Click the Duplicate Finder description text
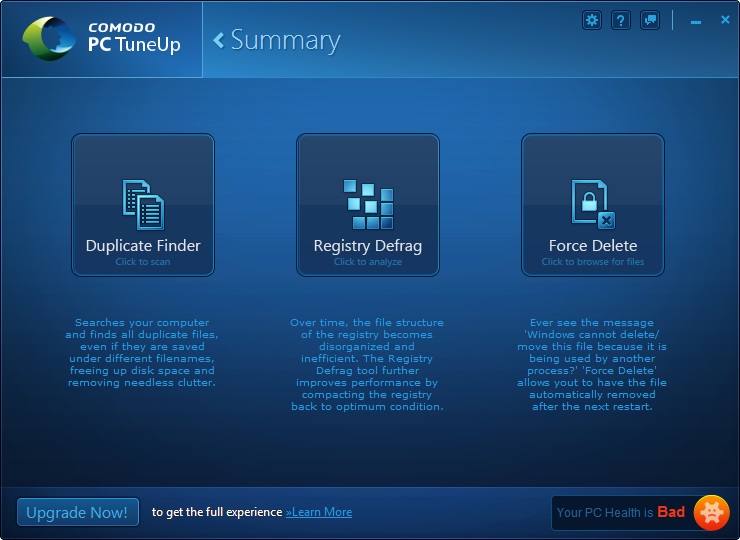 [142, 353]
